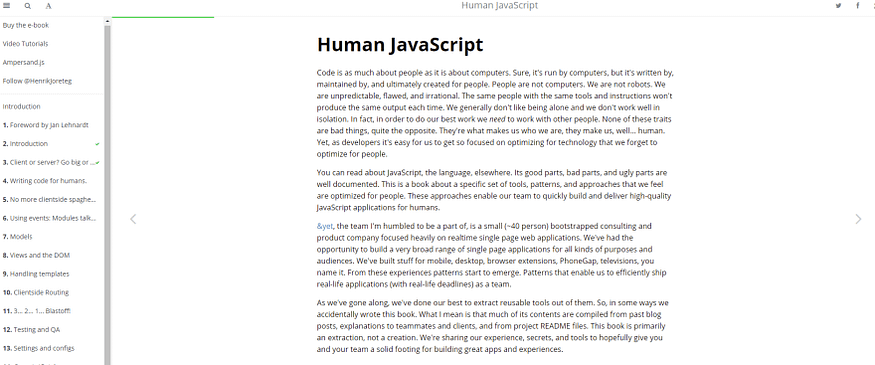Open chapter 5 No more clientside spaghetti
This screenshot has height=365, width=875.
50,199
